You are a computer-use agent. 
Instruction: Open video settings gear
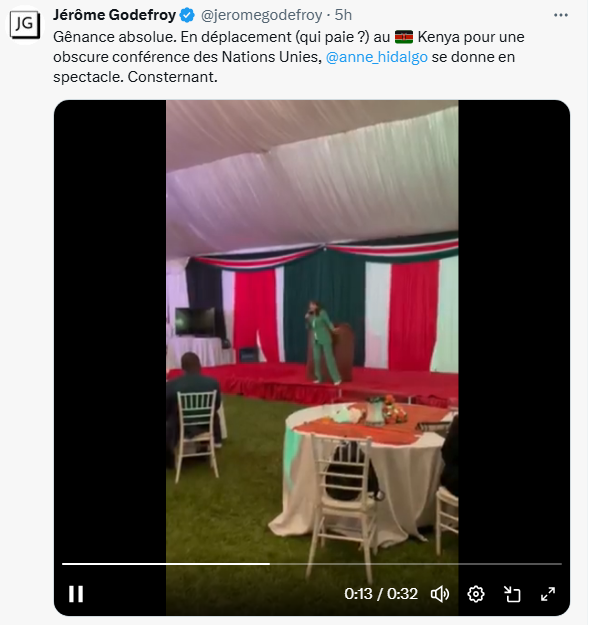476,594
